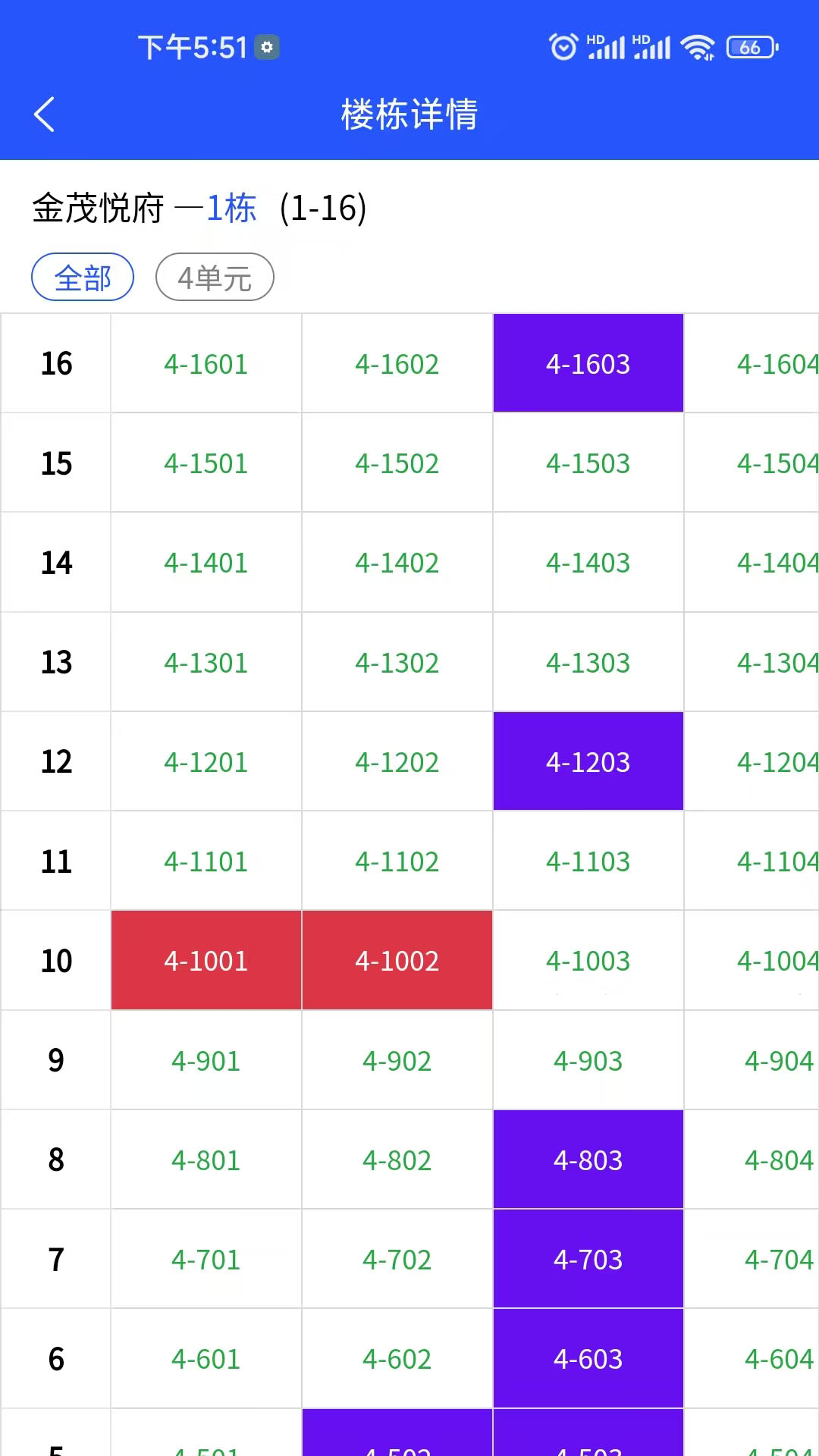Tap the battery level indicator
Screen dimensions: 819x1456
pyautogui.click(x=752, y=47)
